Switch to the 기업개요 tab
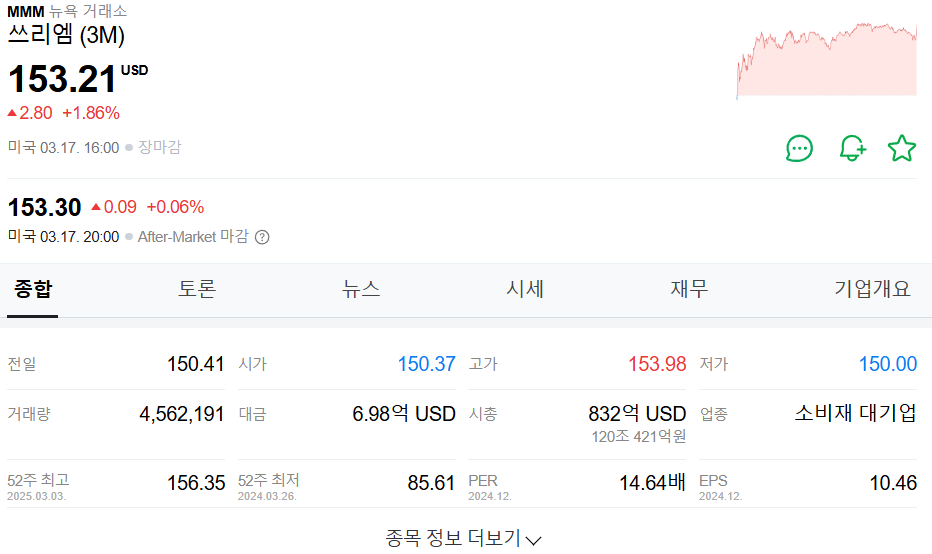Viewport: 932px width, 554px height. pos(872,289)
